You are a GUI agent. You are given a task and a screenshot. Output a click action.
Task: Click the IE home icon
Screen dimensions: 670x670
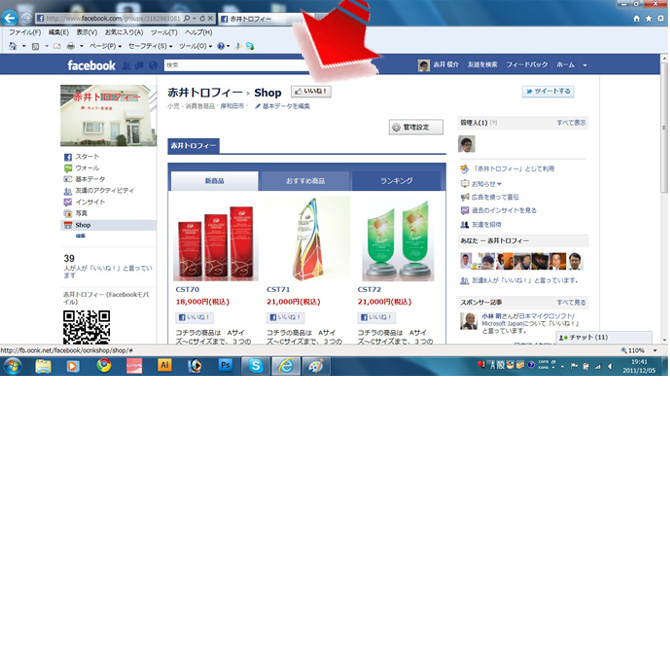click(637, 18)
